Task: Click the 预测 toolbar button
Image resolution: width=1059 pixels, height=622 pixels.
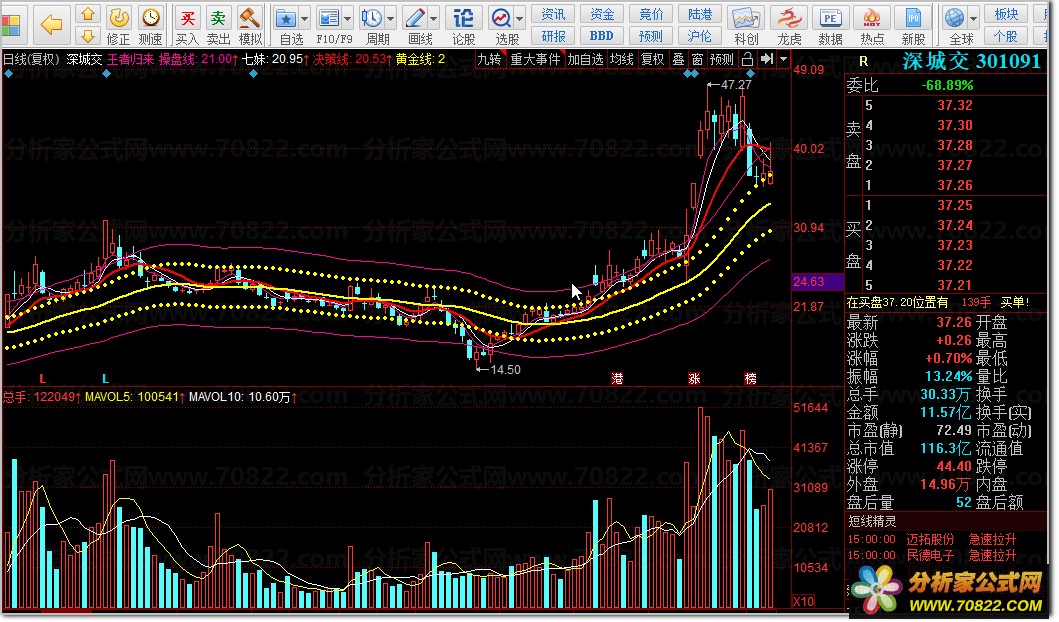Action: (651, 35)
